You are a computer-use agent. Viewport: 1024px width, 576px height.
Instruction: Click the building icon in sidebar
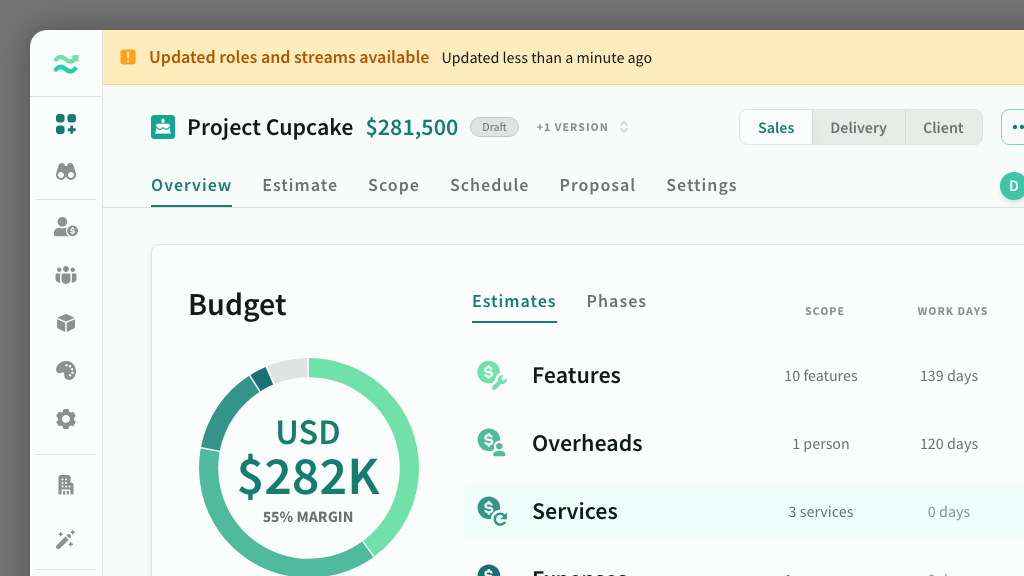66,485
